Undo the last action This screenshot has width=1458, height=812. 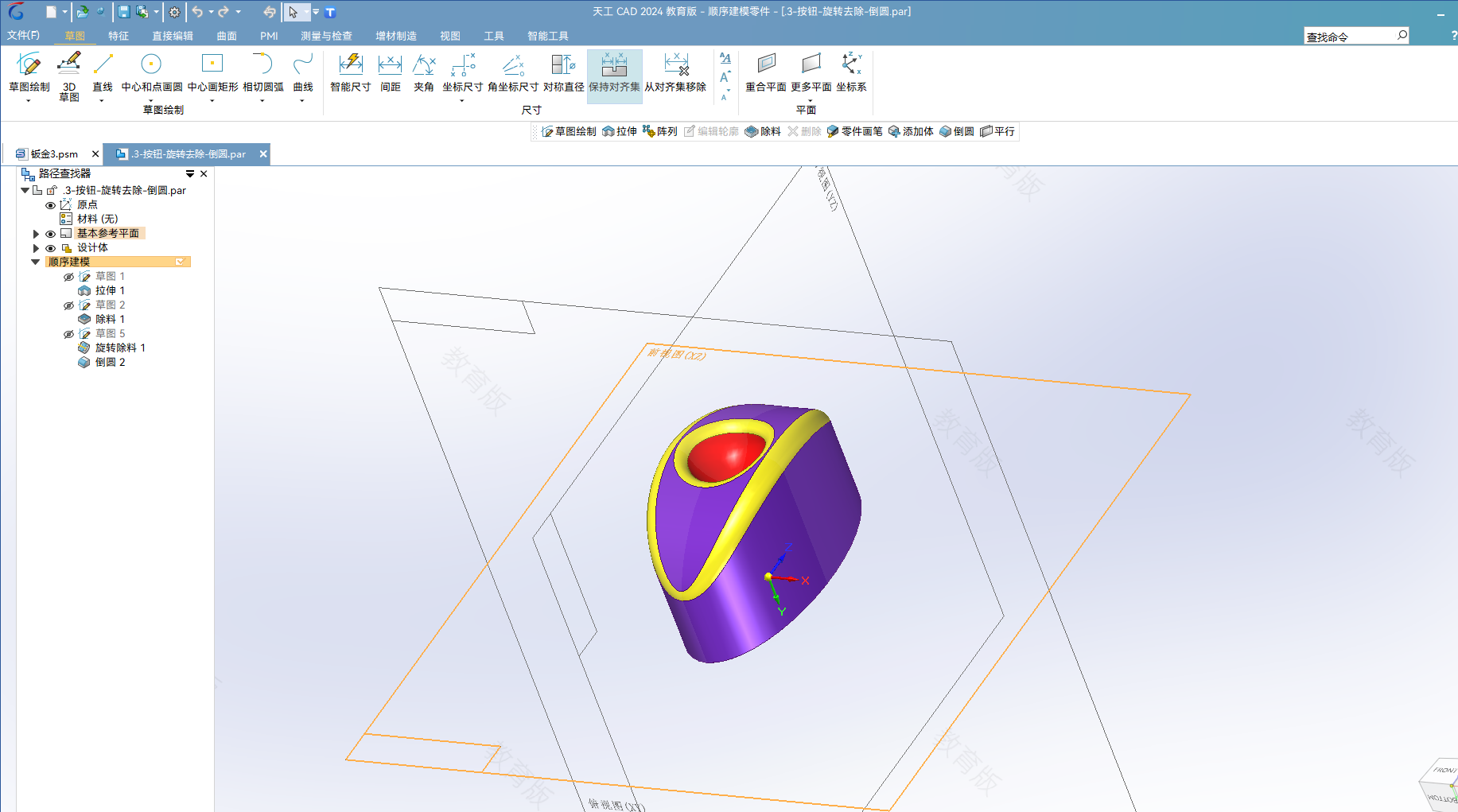[x=197, y=12]
